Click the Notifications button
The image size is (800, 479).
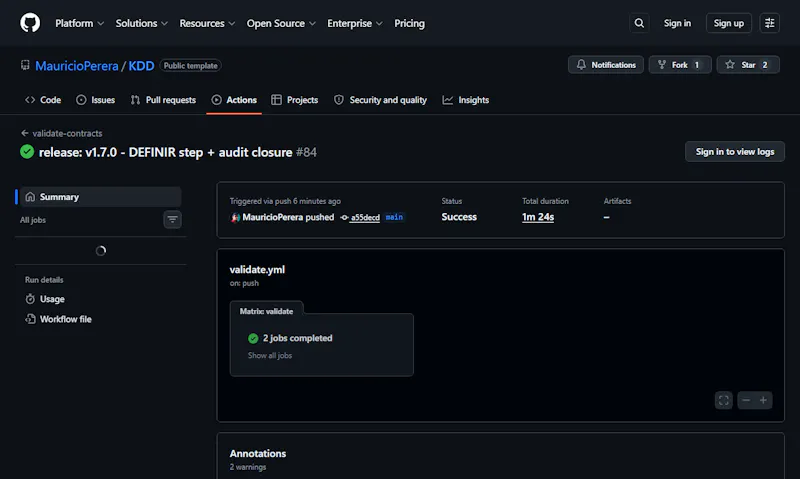point(606,65)
